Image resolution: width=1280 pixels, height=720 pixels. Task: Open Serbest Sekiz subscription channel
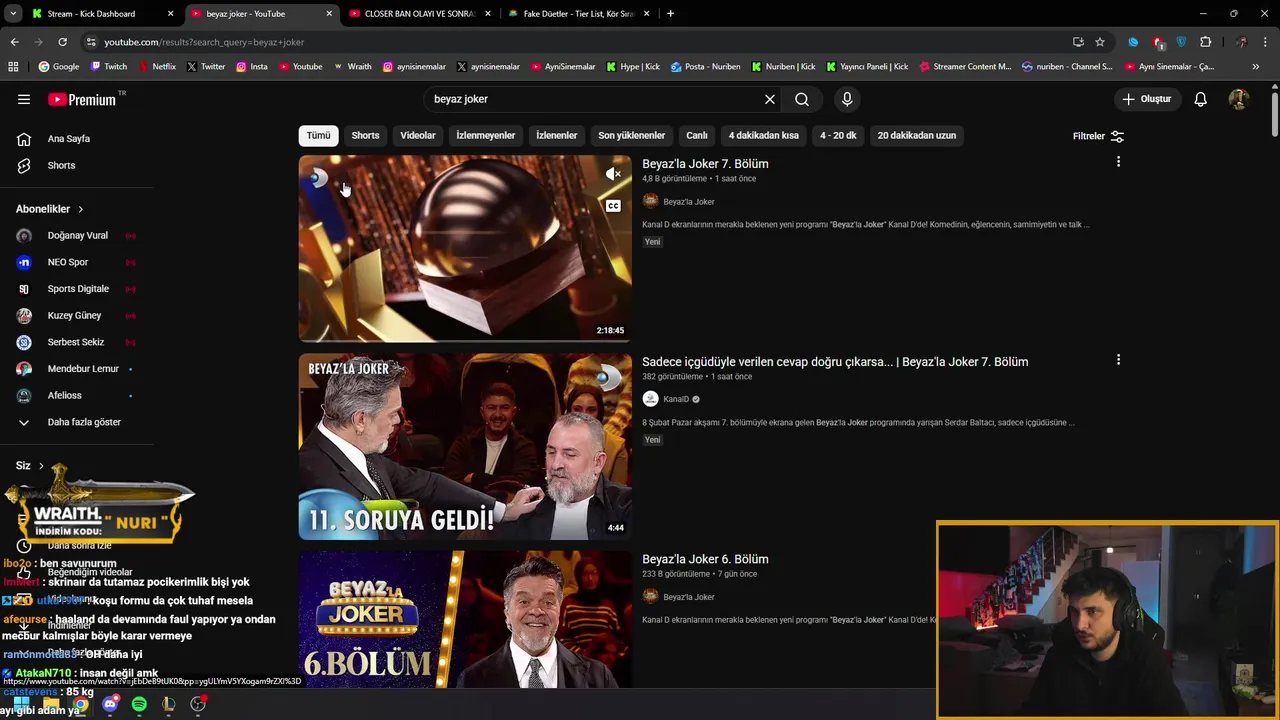pyautogui.click(x=78, y=342)
